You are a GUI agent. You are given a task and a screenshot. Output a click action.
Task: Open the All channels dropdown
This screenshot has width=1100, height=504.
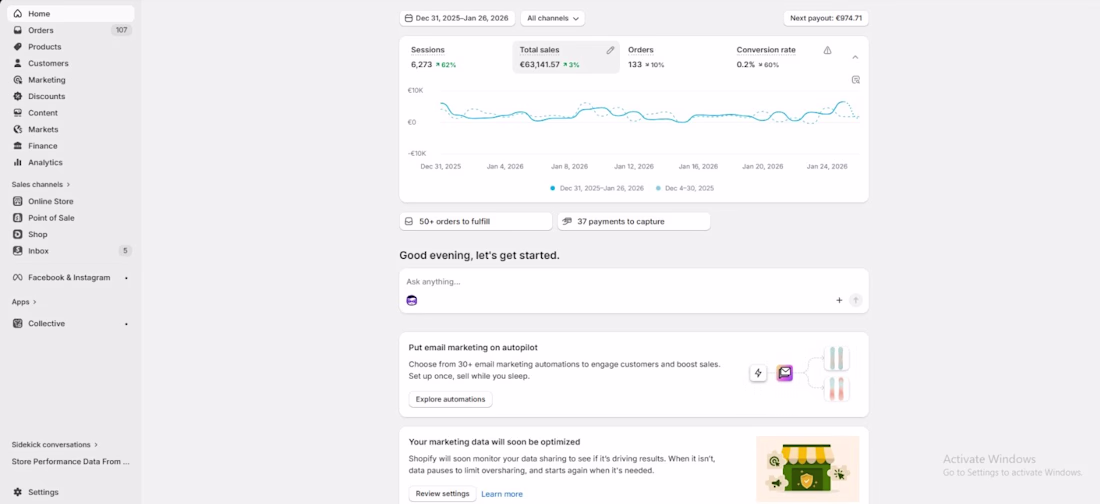(552, 18)
